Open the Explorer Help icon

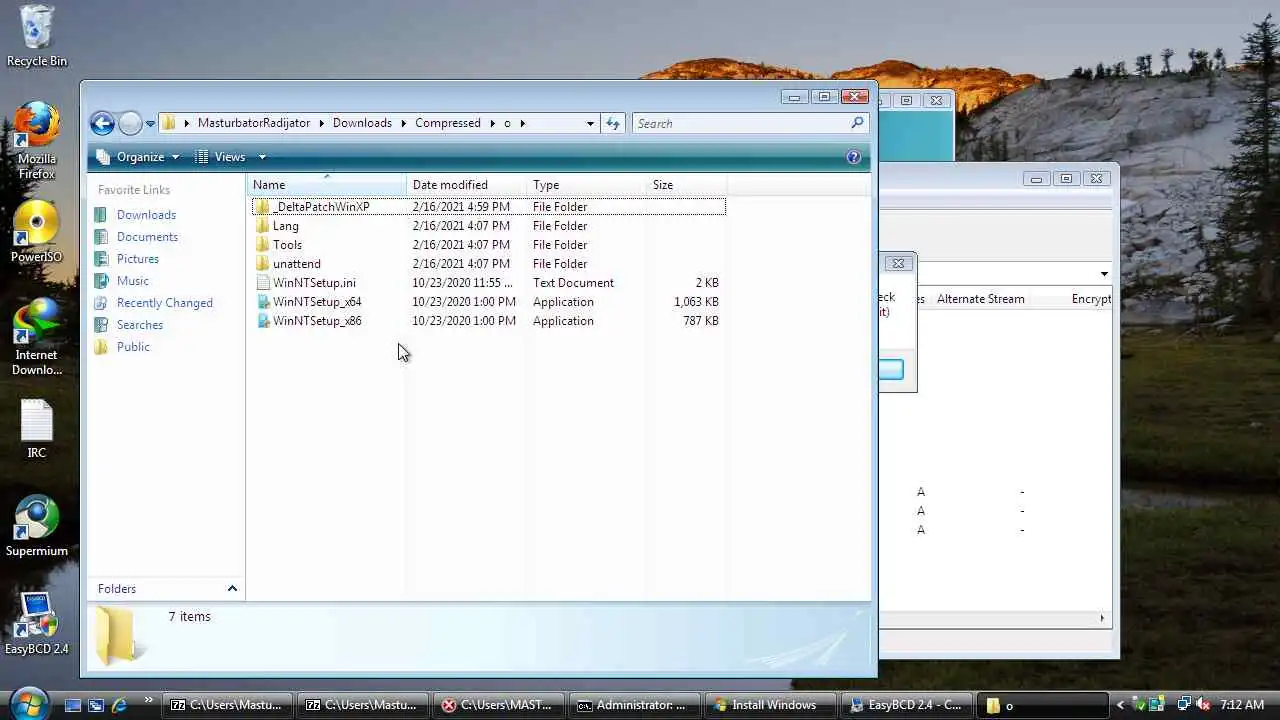[853, 157]
